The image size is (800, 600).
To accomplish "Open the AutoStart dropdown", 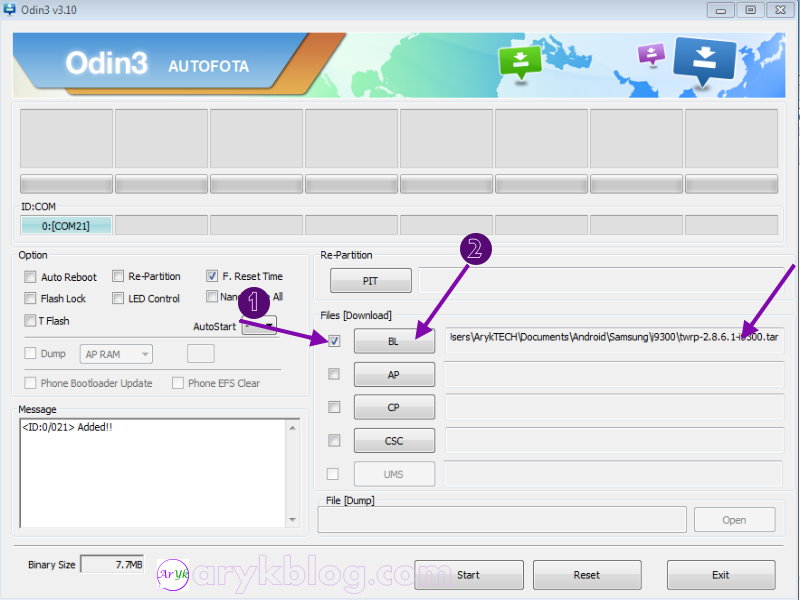I will pos(259,326).
